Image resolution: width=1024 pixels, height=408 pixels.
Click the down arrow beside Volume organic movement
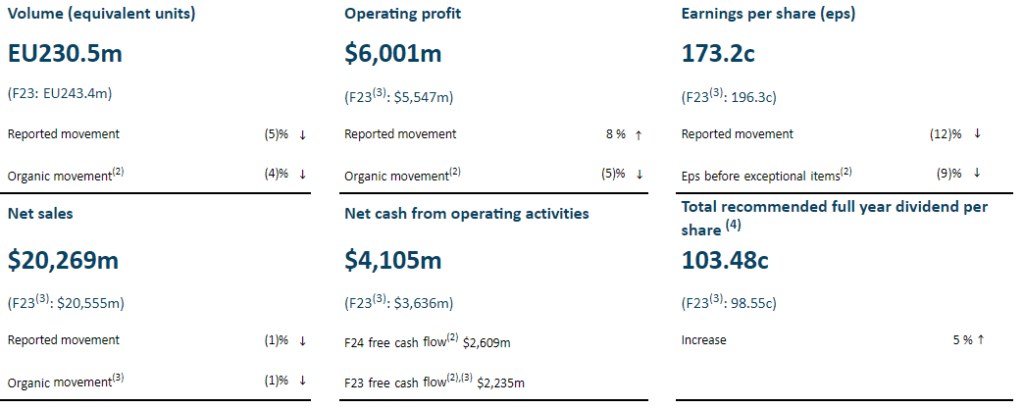[x=302, y=174]
